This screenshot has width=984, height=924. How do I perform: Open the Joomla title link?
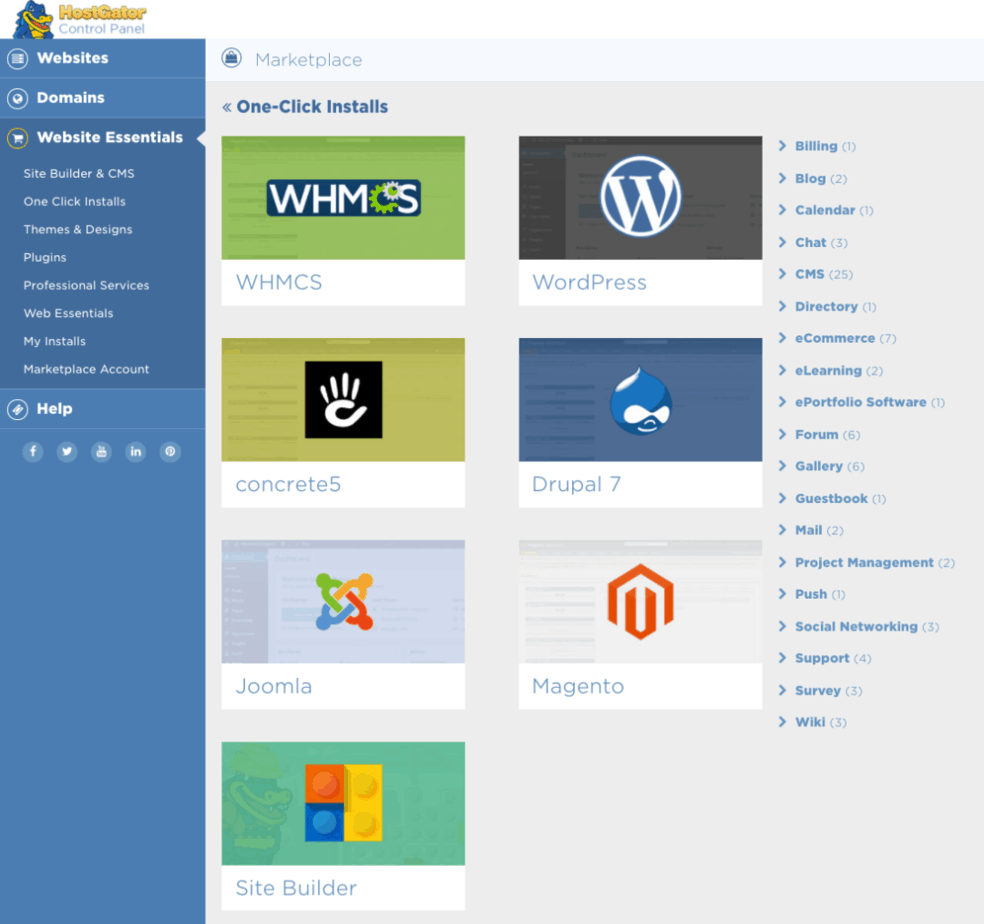point(274,686)
